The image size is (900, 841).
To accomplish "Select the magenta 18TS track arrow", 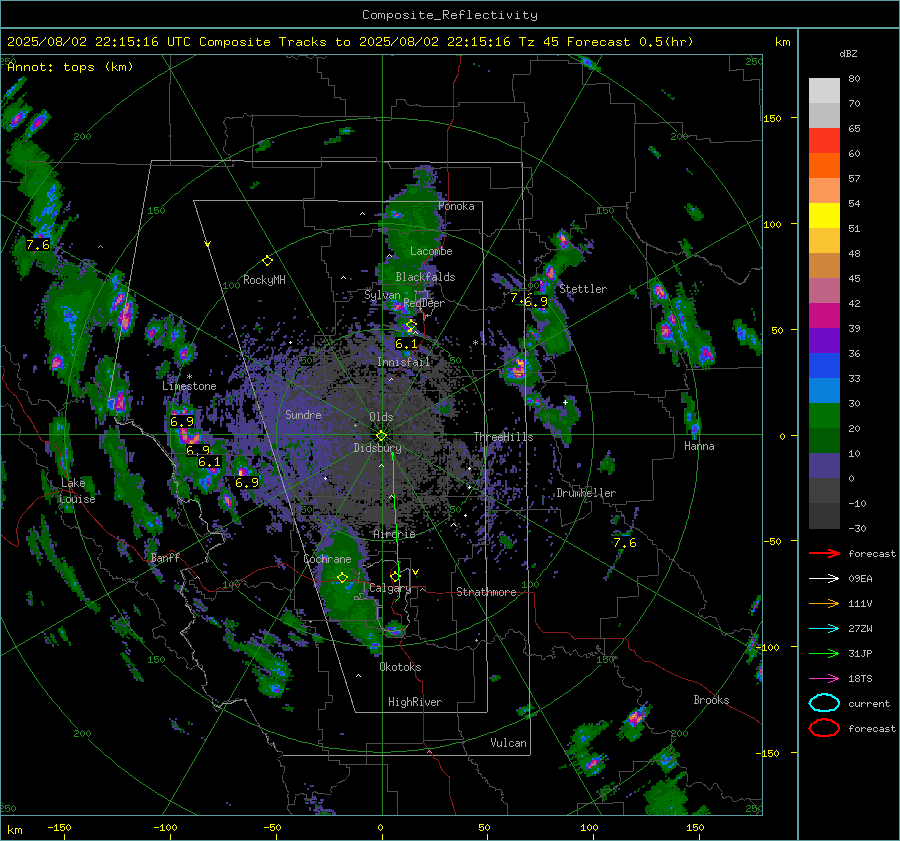I will coord(824,679).
